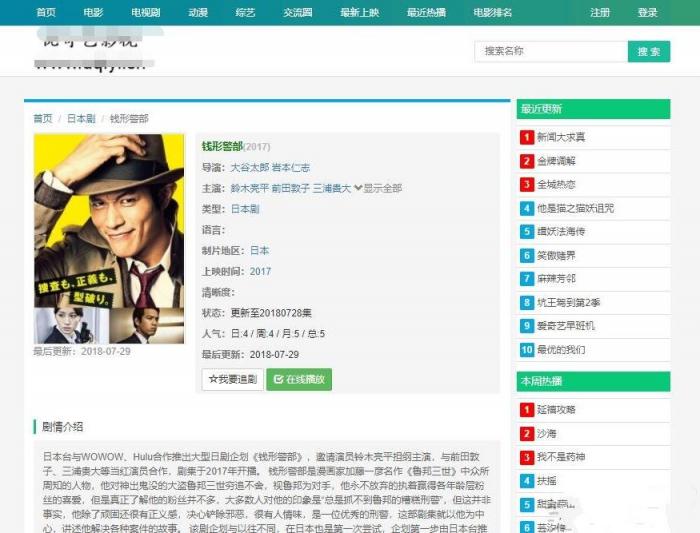Click rank 1 badge beside 延禧攻略
700x533 pixels.
tap(526, 409)
